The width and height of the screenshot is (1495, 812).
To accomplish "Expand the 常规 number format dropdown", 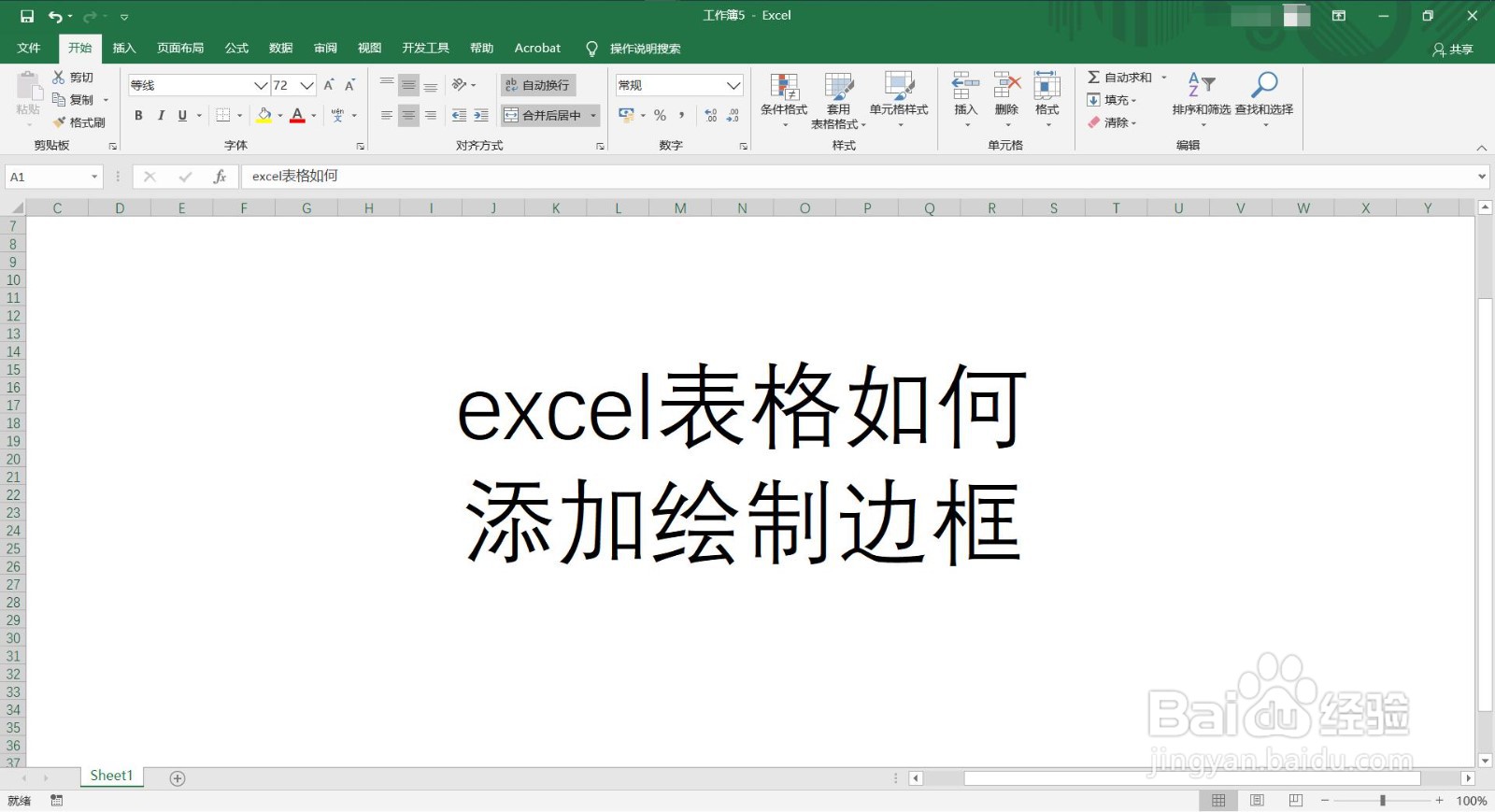I will [733, 85].
